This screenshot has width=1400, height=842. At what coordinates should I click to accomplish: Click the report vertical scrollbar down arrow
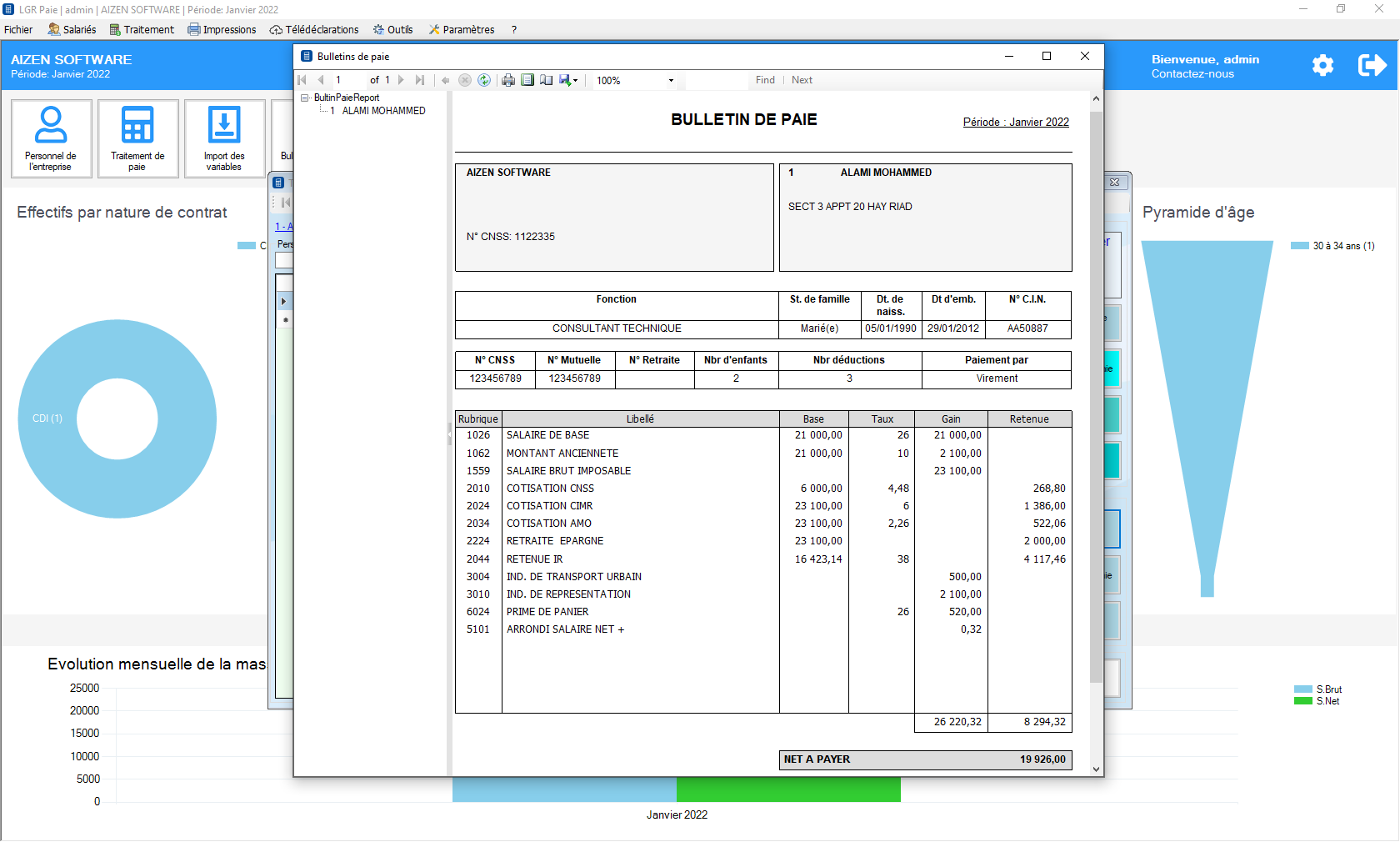(x=1096, y=769)
